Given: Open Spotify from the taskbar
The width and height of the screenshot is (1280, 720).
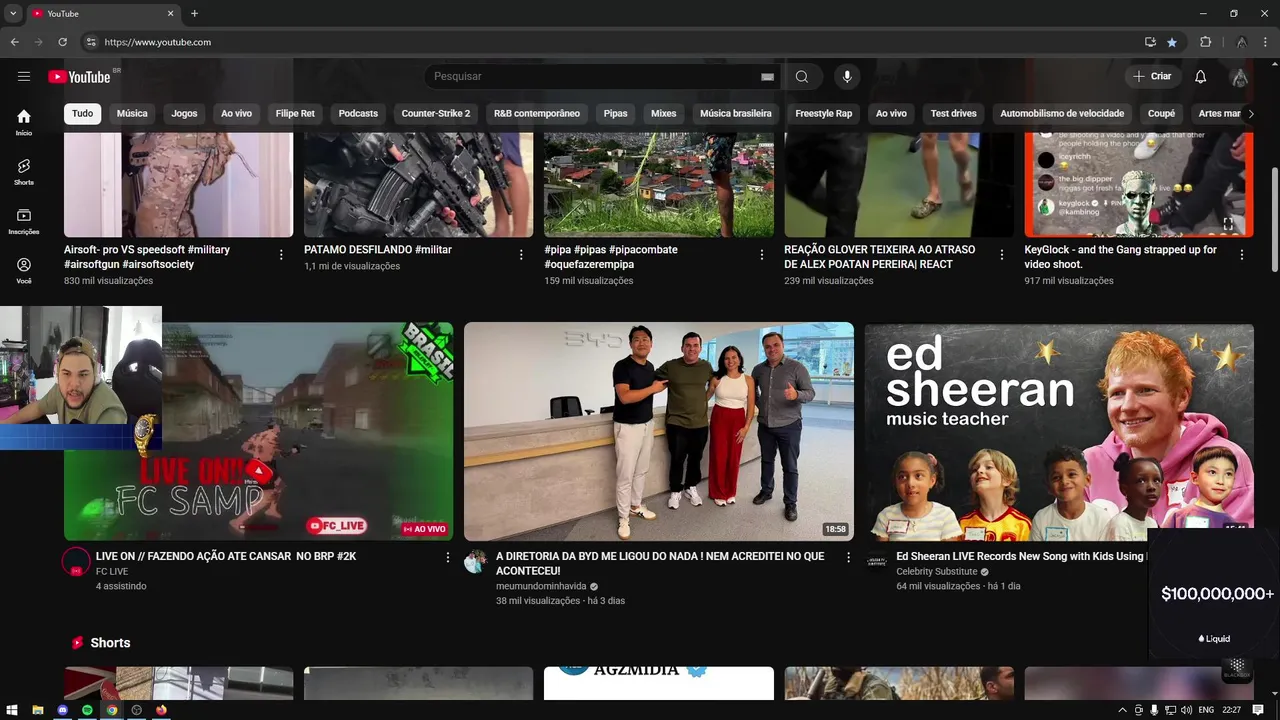Looking at the screenshot, I should tap(87, 710).
